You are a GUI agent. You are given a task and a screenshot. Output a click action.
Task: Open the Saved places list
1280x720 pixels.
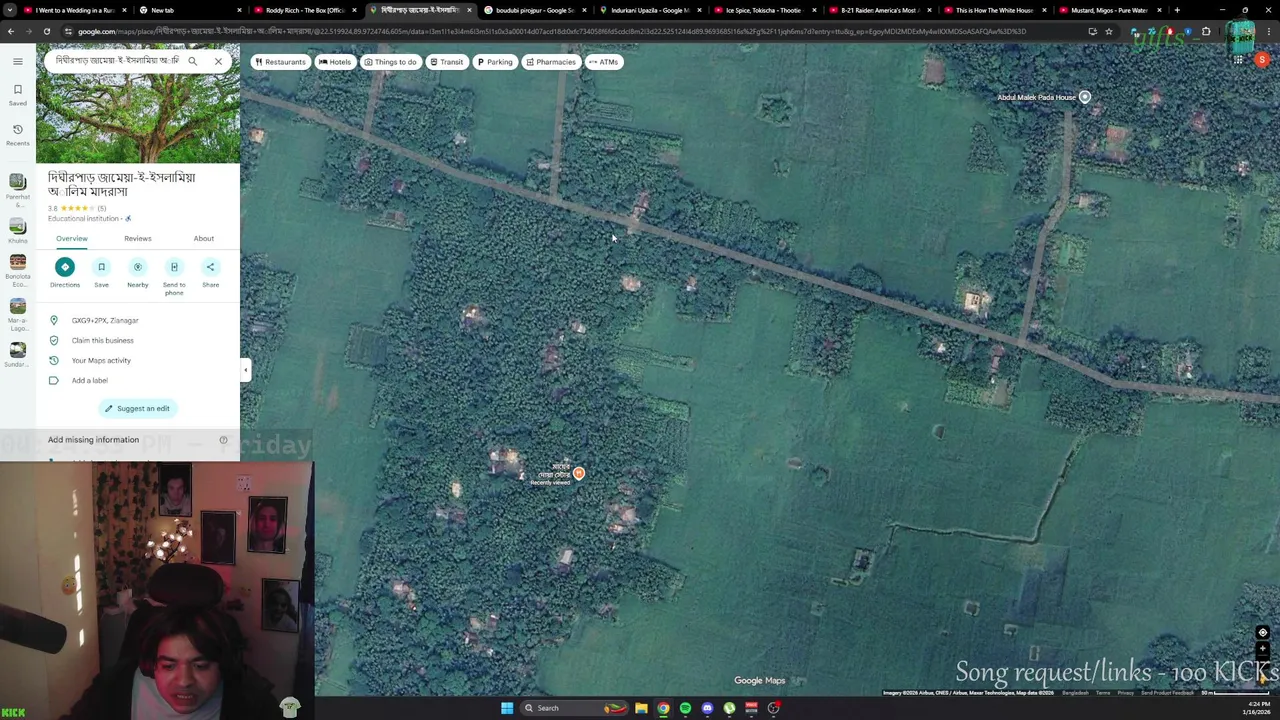pos(17,95)
